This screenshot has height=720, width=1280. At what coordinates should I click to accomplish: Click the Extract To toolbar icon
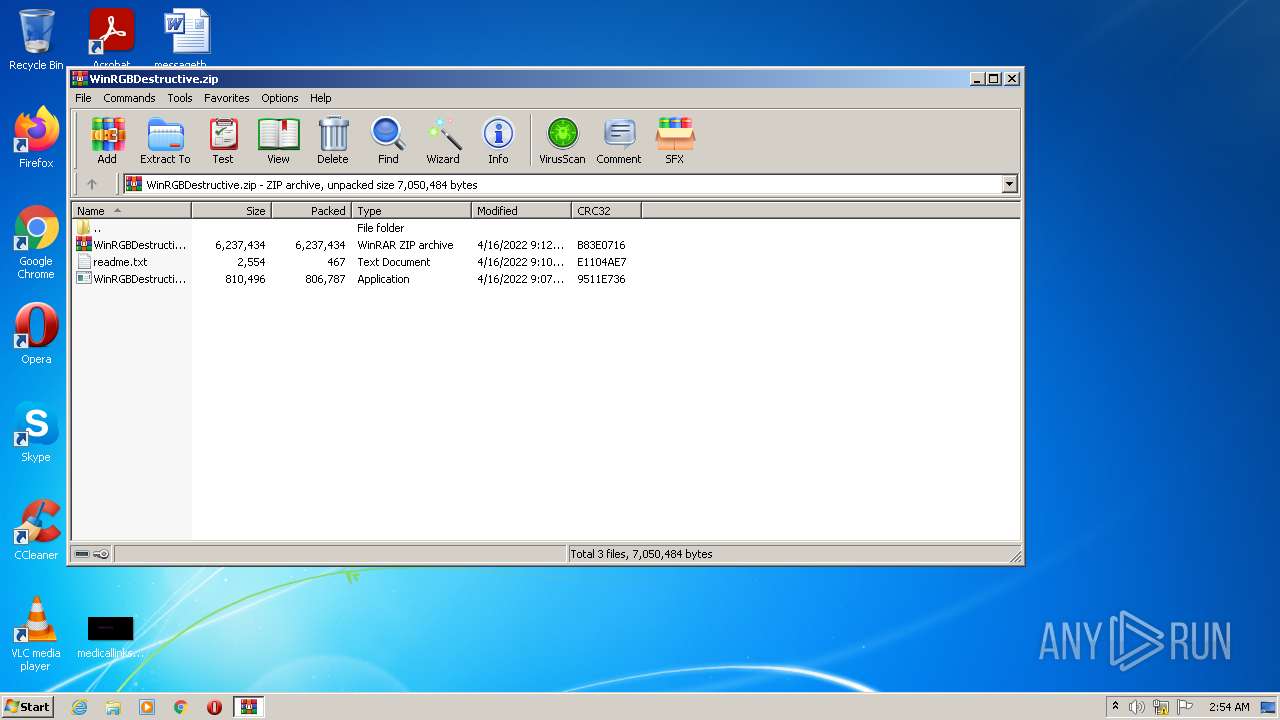tap(165, 141)
